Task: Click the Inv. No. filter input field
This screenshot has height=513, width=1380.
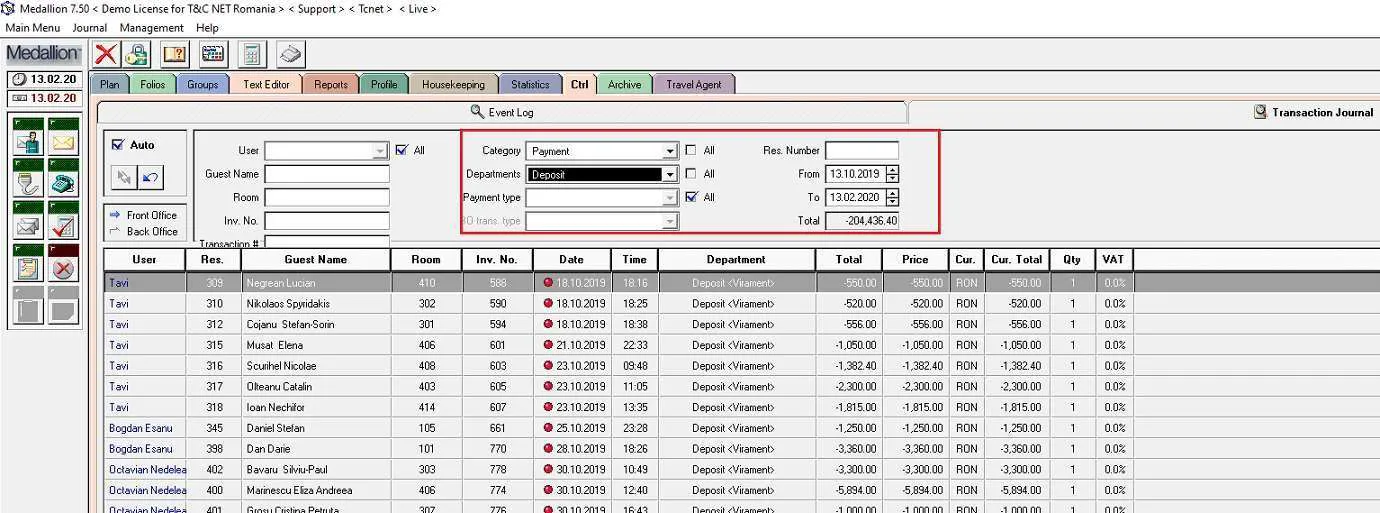Action: pyautogui.click(x=327, y=221)
